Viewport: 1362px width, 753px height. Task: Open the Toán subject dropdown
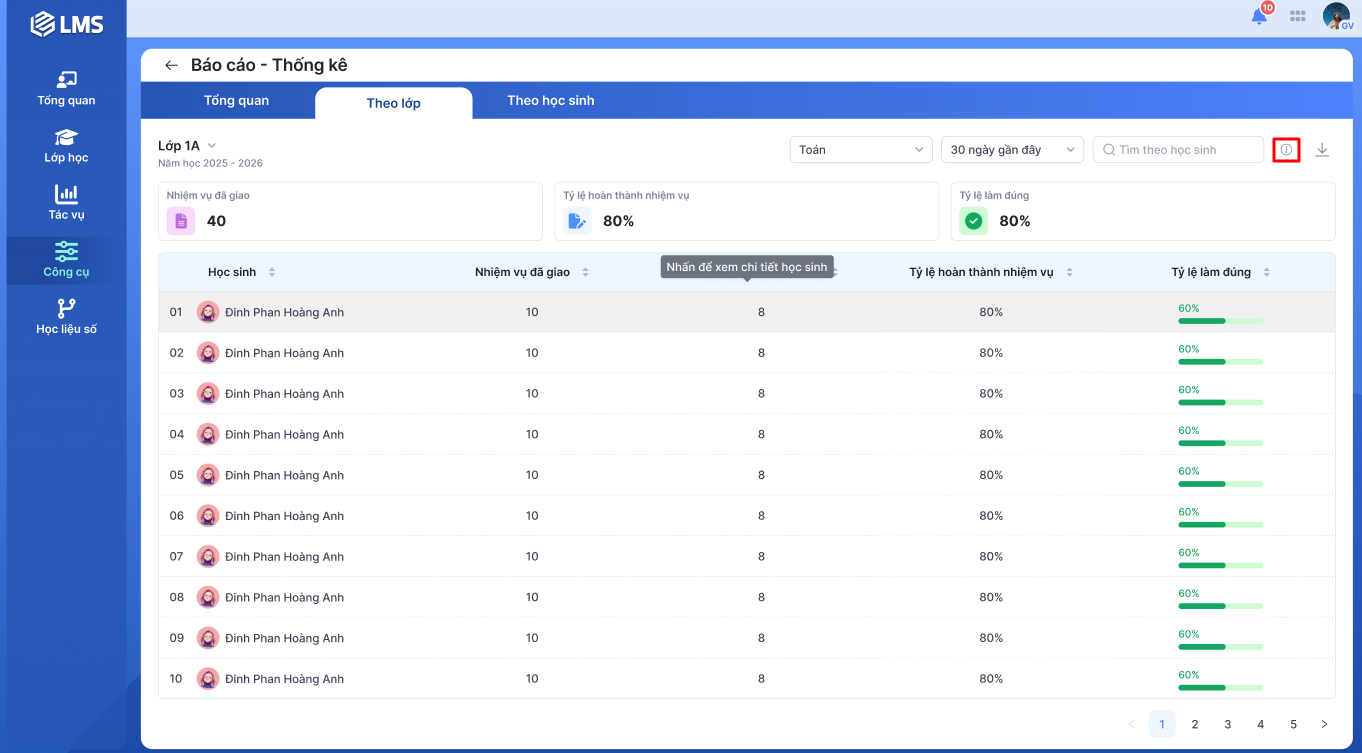click(x=860, y=150)
